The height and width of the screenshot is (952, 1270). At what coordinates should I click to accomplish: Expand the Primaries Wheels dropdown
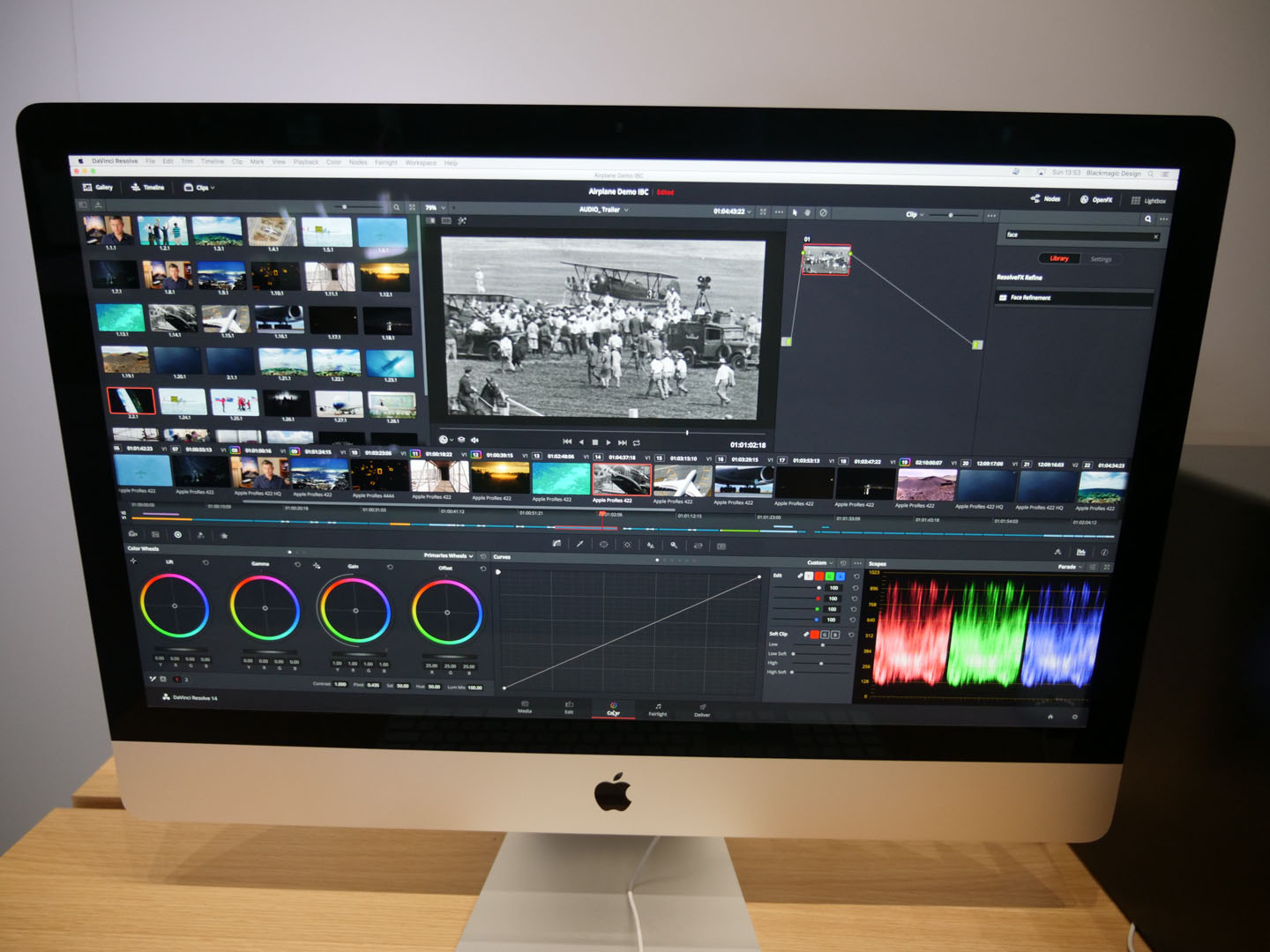coord(448,555)
